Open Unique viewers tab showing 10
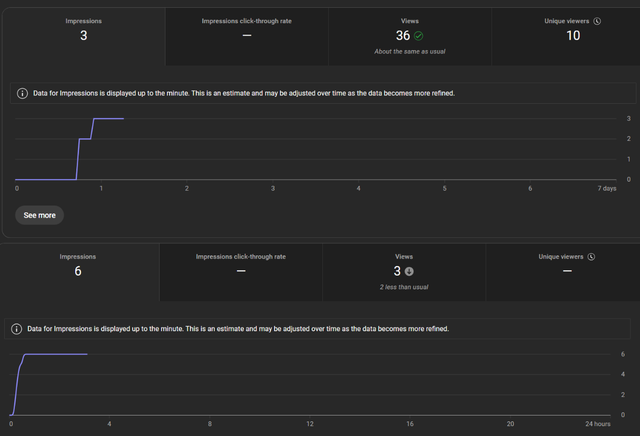The height and width of the screenshot is (436, 640). [x=567, y=37]
